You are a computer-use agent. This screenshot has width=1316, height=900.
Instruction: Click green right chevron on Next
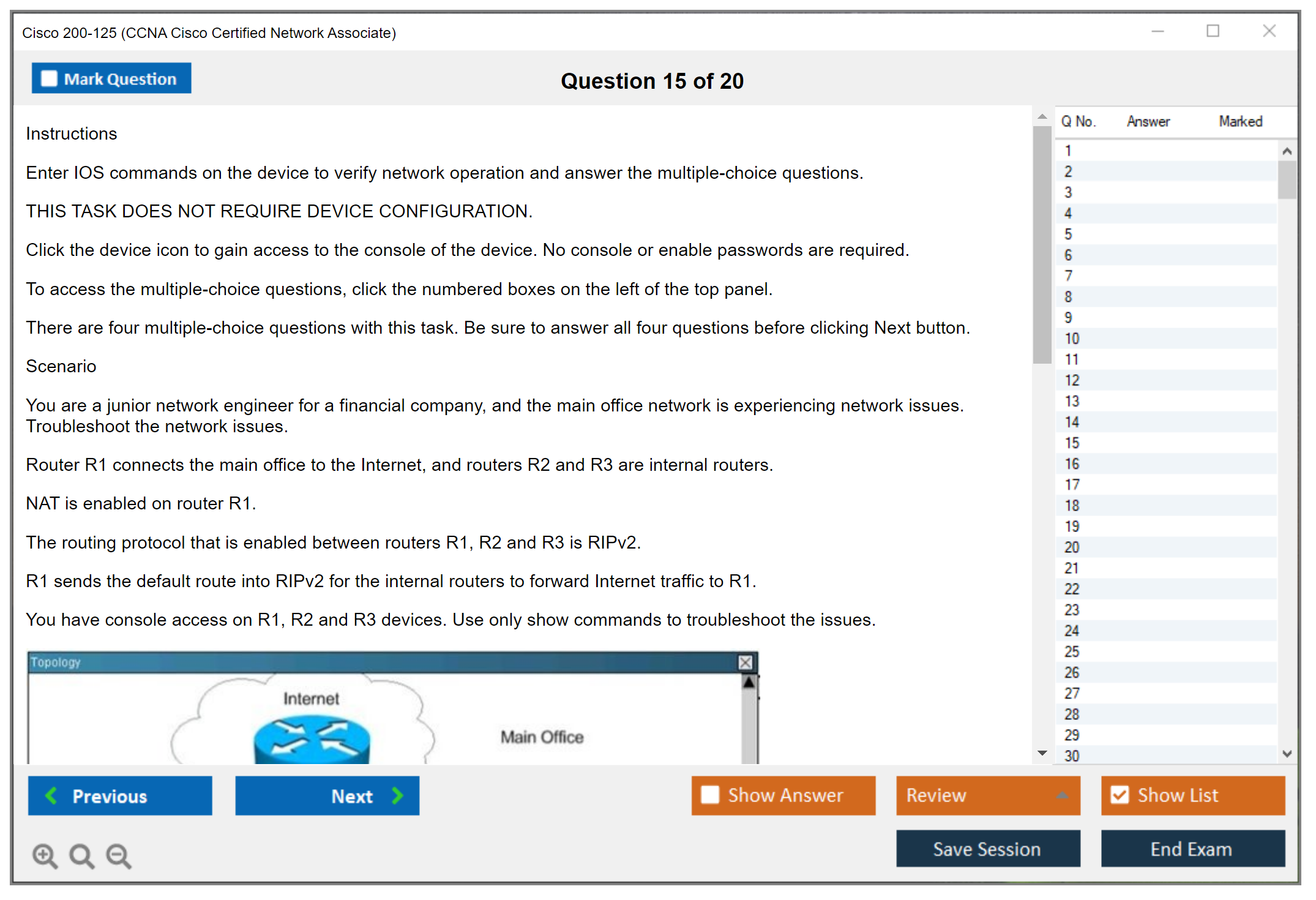(x=398, y=795)
